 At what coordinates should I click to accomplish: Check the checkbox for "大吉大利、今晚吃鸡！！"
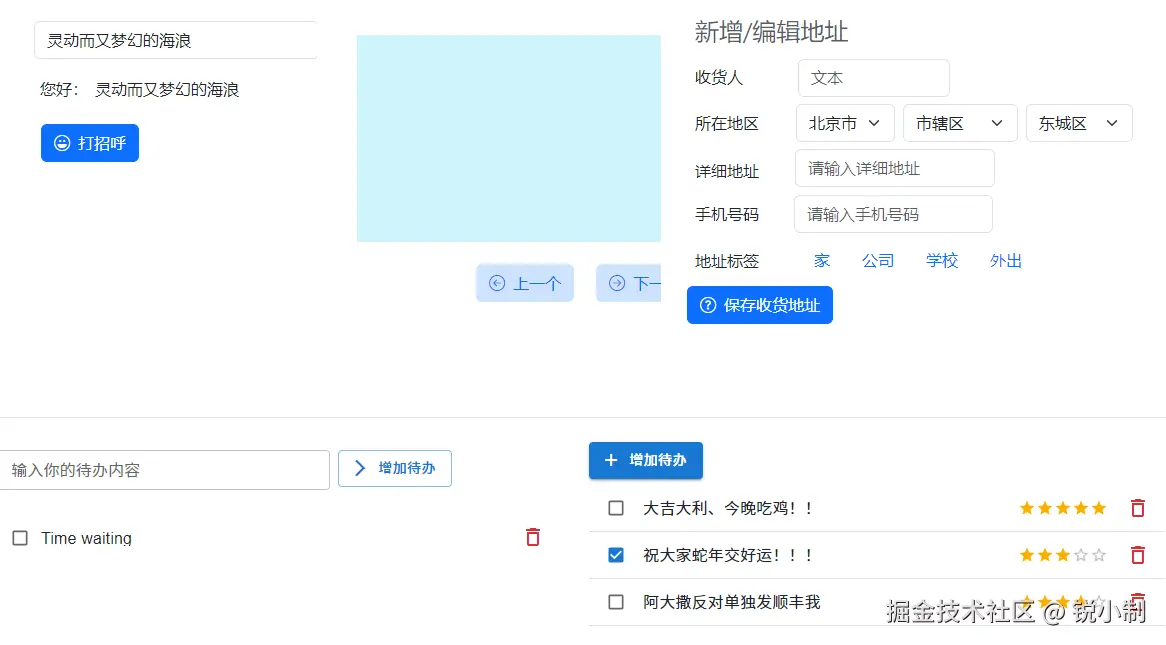tap(615, 507)
